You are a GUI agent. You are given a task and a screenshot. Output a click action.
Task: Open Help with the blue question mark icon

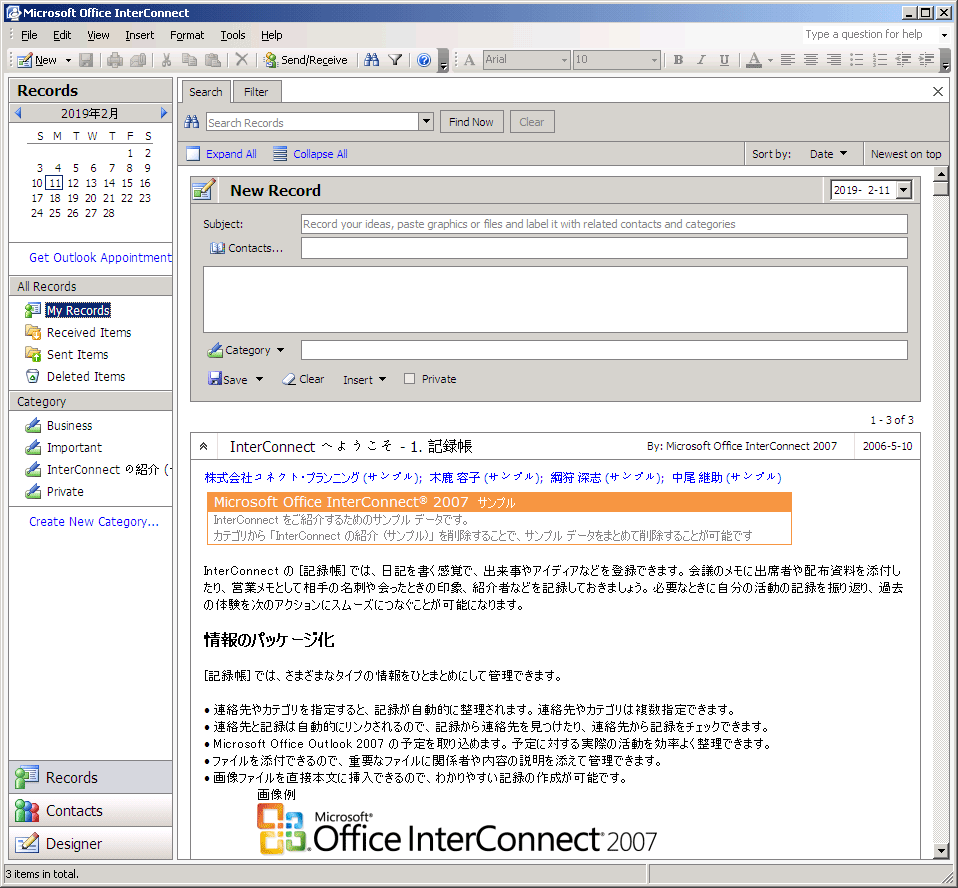pos(424,60)
